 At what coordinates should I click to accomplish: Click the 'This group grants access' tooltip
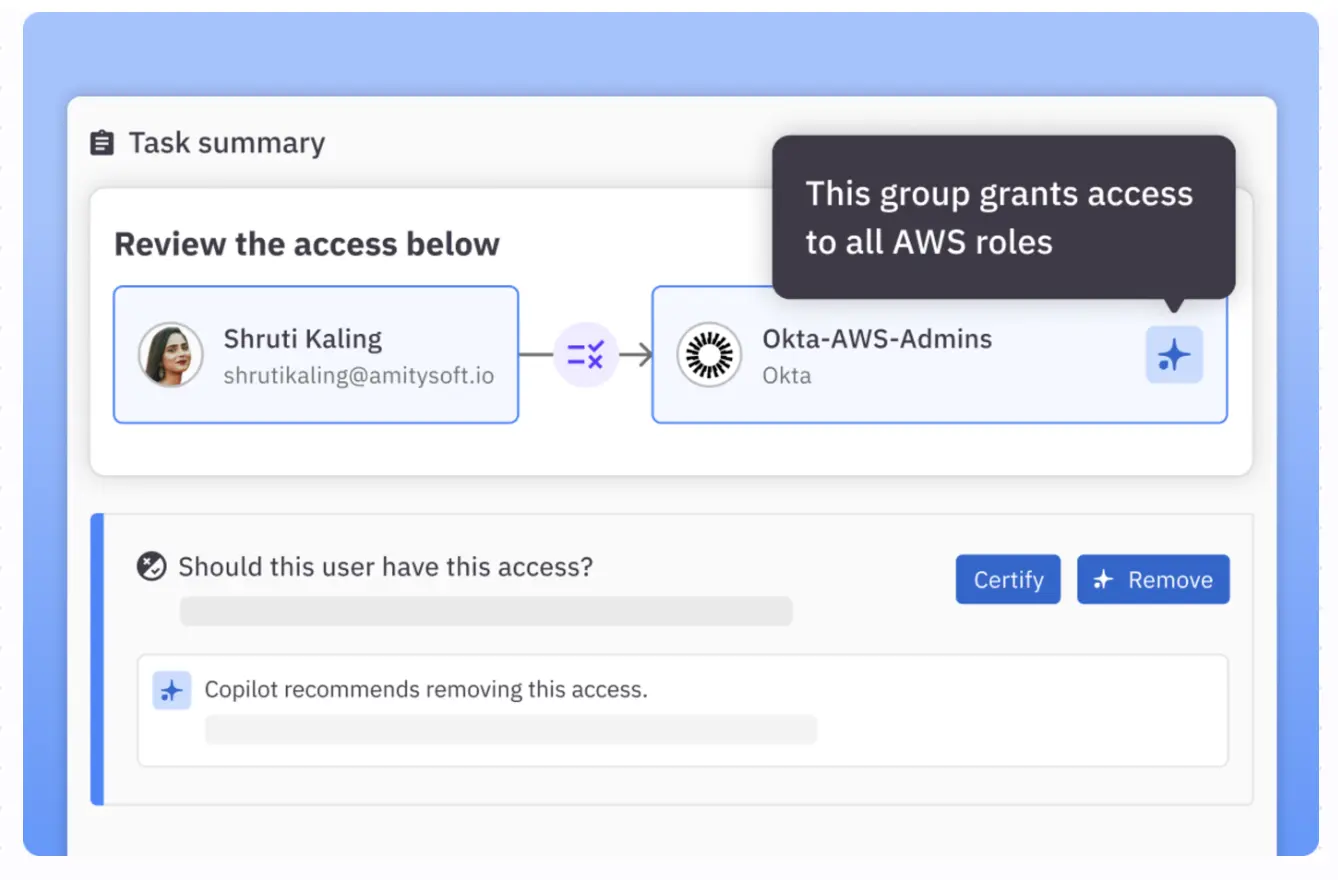[x=1000, y=217]
